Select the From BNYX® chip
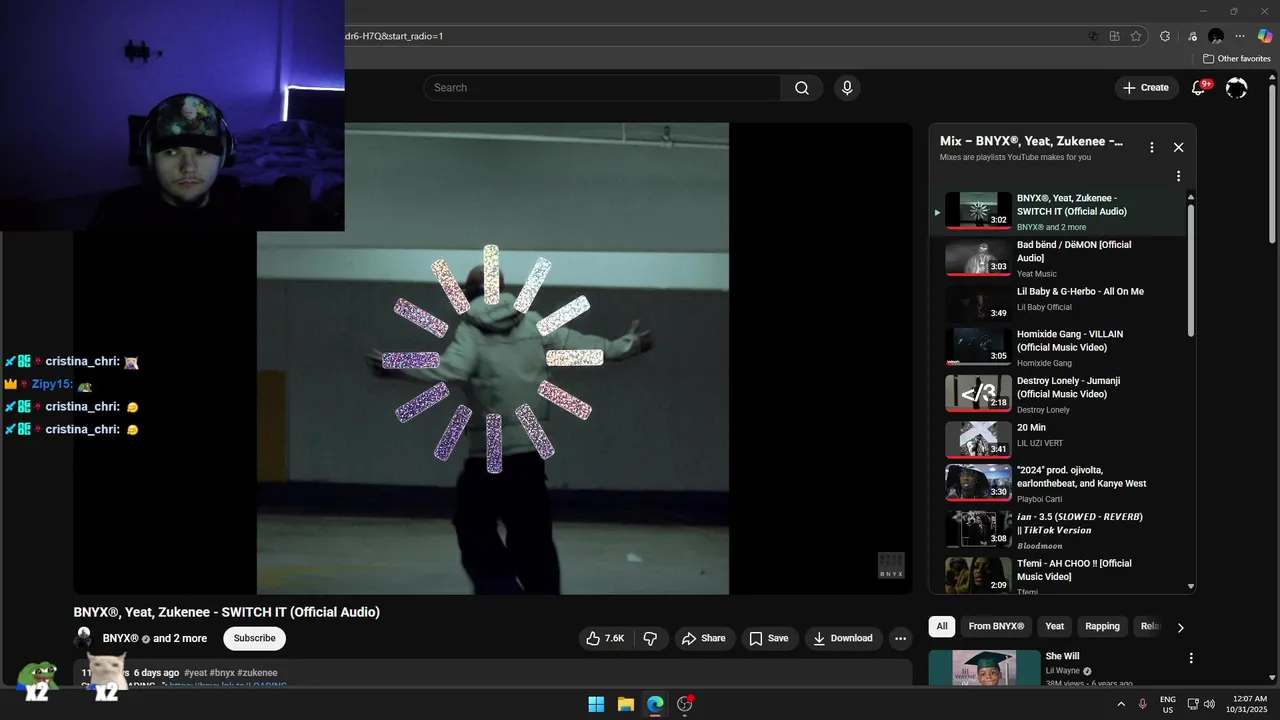This screenshot has width=1280, height=720. click(x=996, y=626)
